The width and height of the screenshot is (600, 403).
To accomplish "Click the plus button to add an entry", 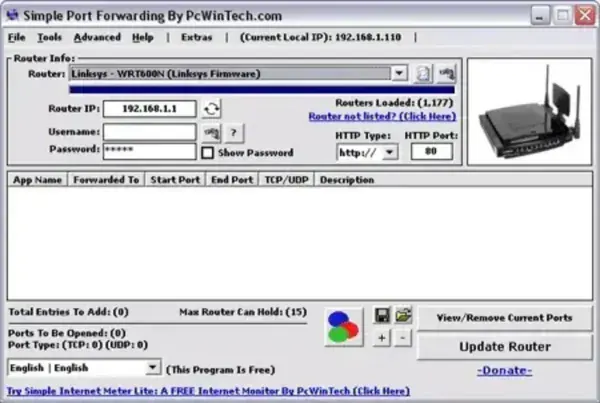I will 382,338.
